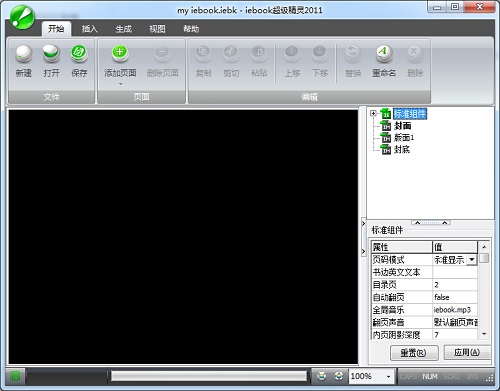The image size is (500, 391).
Task: Open the 100% zoom dropdown
Action: [388, 377]
